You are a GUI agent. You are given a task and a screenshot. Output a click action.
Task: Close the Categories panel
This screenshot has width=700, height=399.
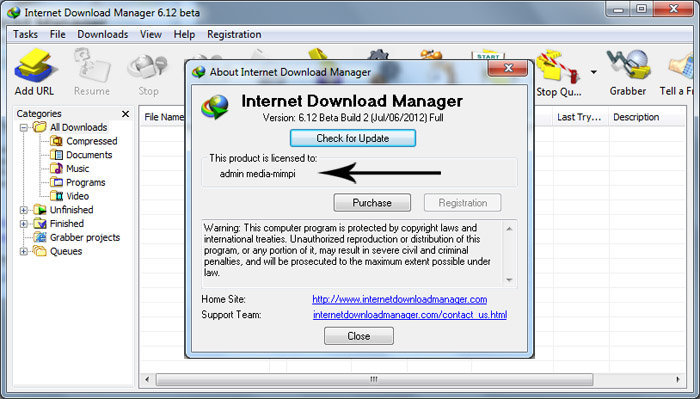tap(125, 114)
